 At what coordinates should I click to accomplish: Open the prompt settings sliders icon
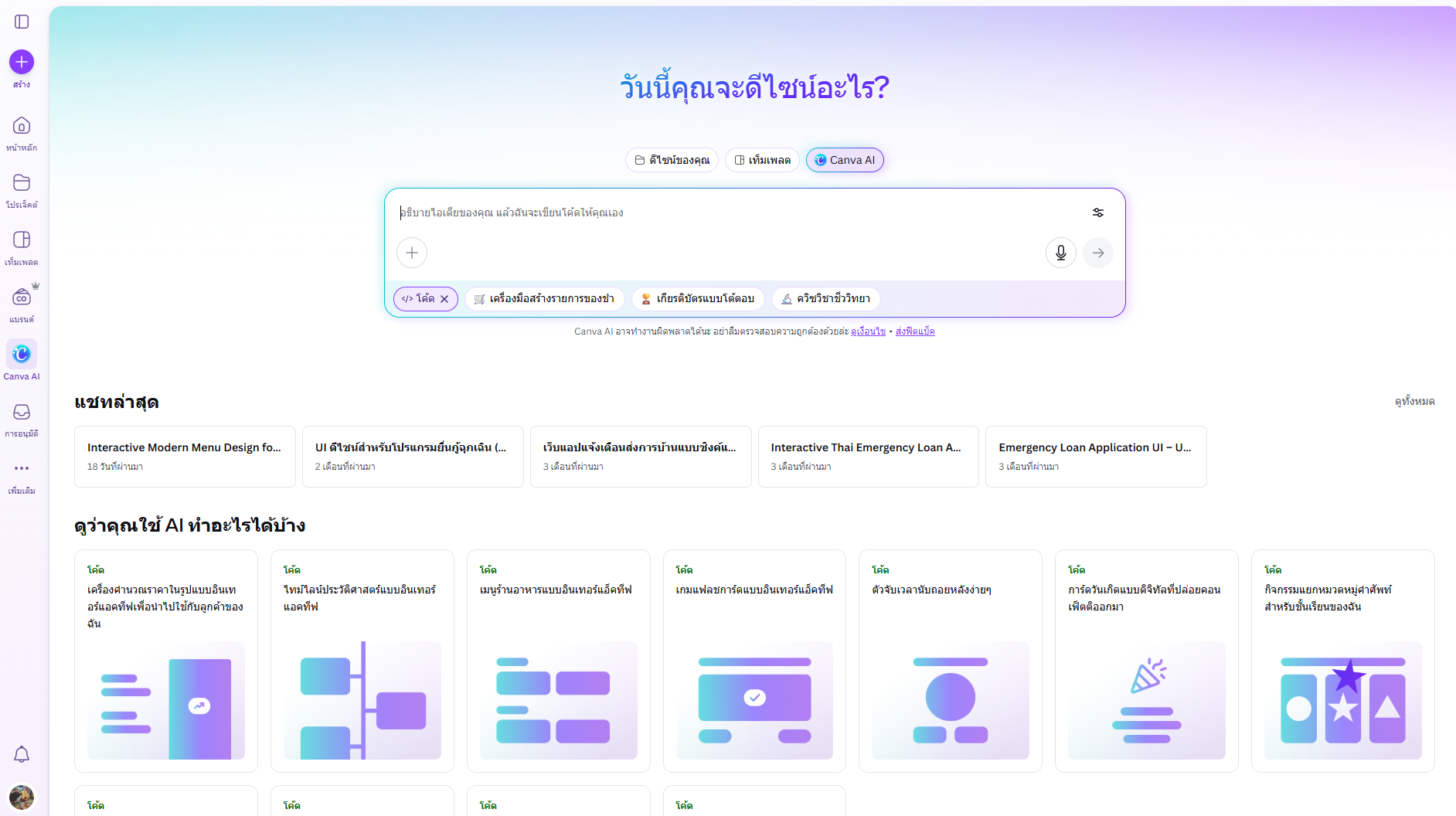point(1097,212)
